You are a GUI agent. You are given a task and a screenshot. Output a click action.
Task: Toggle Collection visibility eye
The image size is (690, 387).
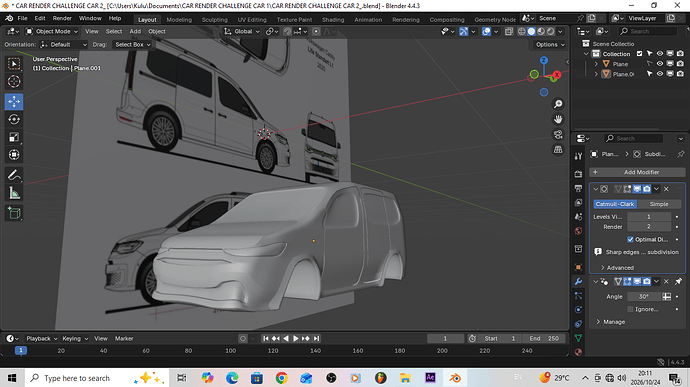660,54
